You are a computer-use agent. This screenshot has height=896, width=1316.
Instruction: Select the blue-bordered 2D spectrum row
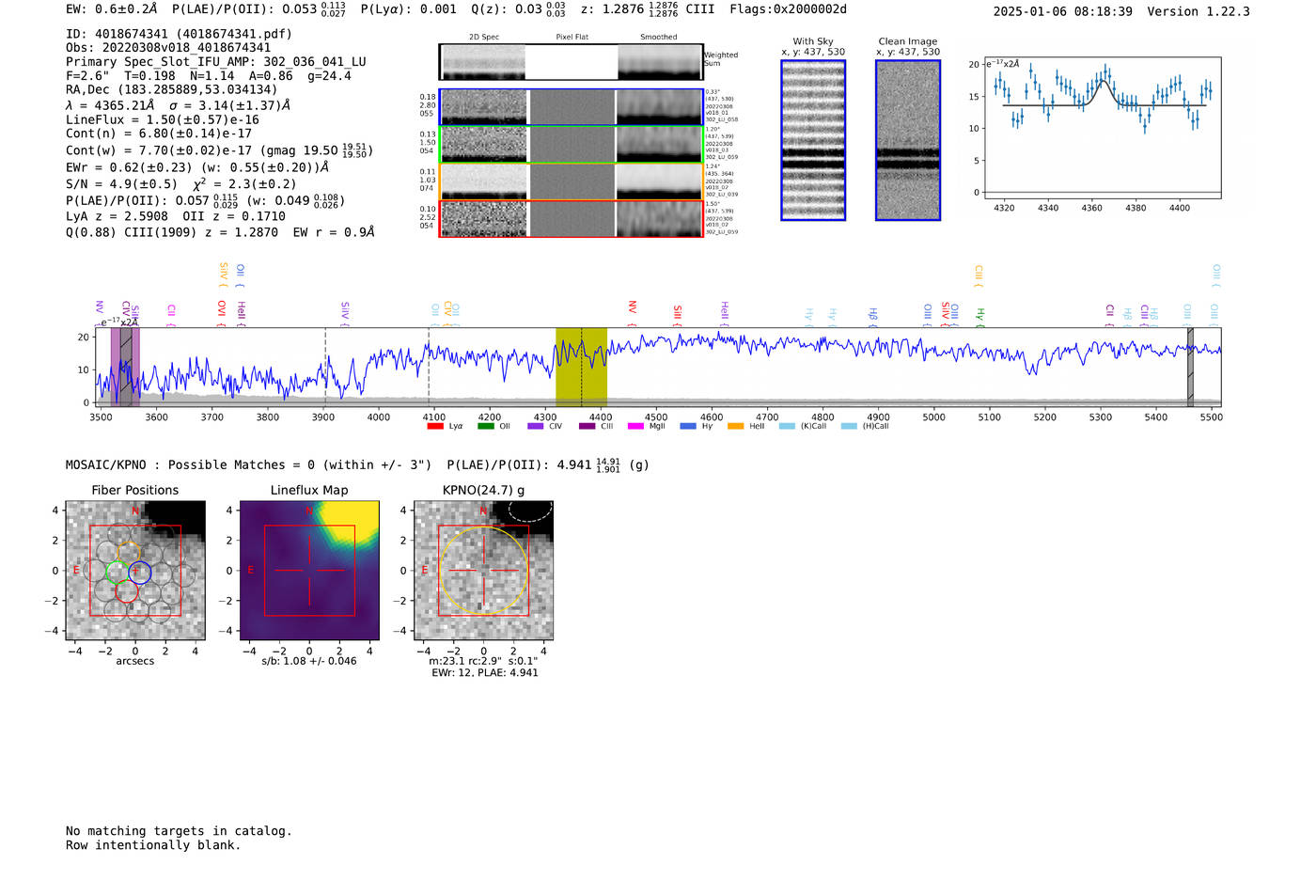[572, 107]
